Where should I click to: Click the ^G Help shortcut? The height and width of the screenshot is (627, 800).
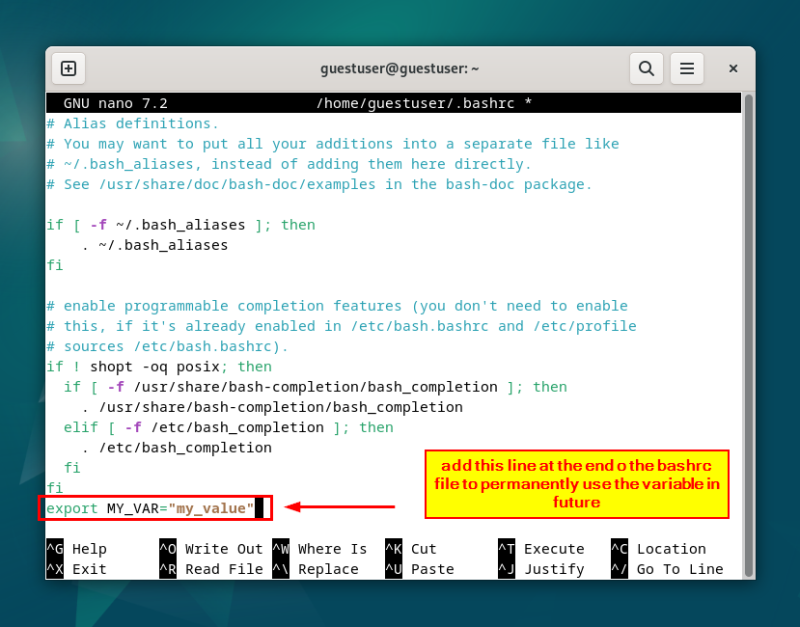(x=77, y=549)
